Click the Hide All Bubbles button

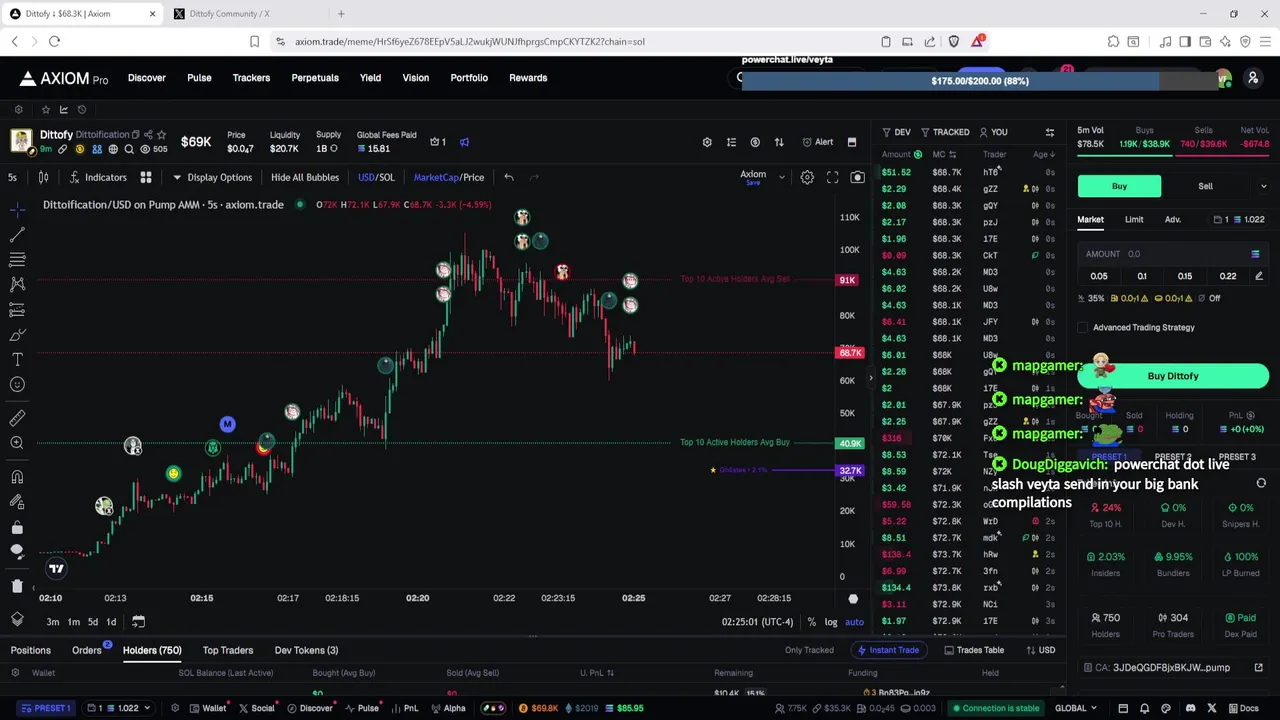[305, 177]
